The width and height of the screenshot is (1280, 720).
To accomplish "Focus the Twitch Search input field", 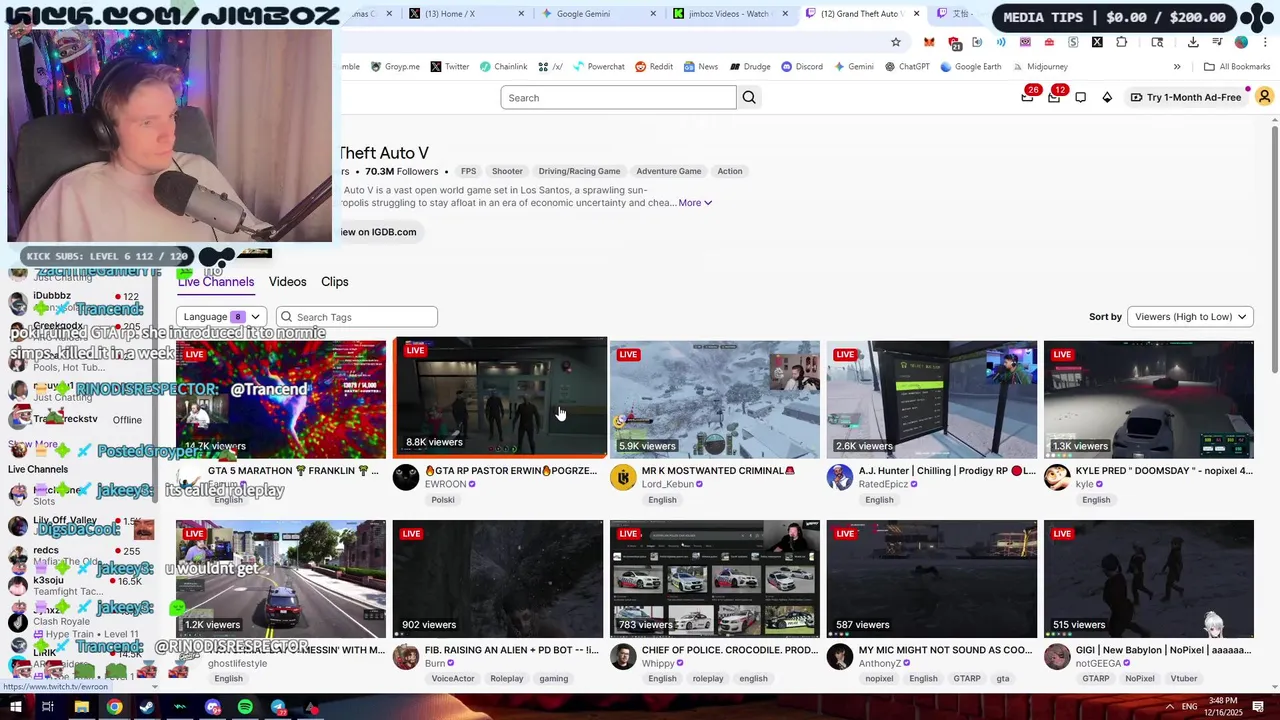I will pos(618,97).
